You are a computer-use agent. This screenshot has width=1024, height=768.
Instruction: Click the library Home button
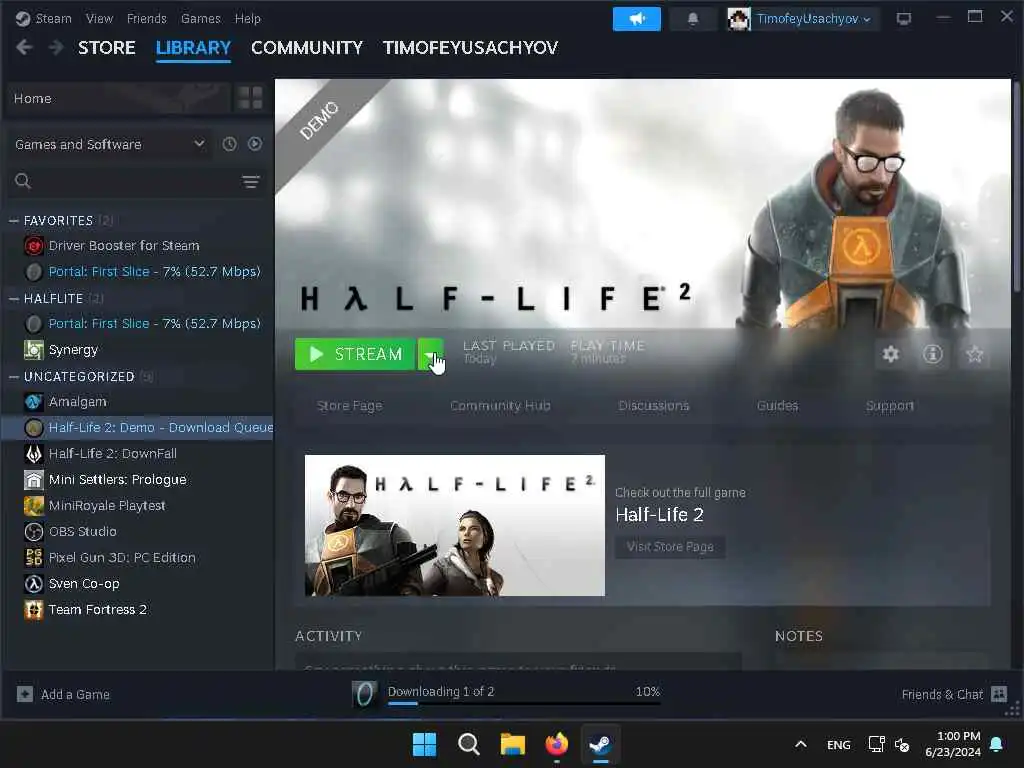pos(119,98)
